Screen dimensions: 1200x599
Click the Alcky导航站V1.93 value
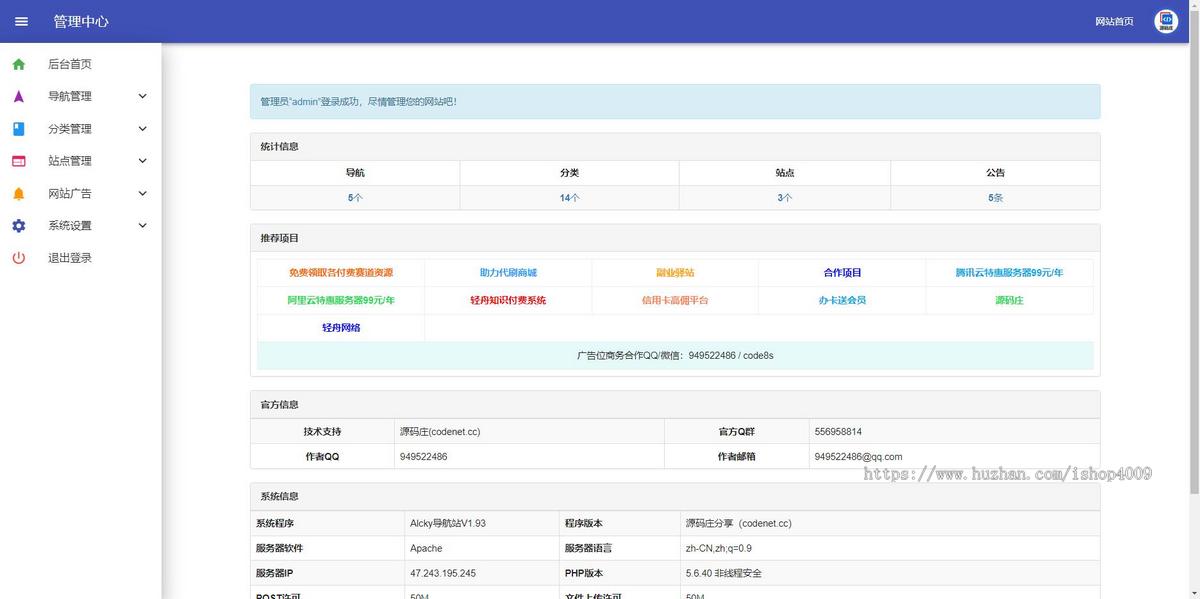click(x=448, y=524)
